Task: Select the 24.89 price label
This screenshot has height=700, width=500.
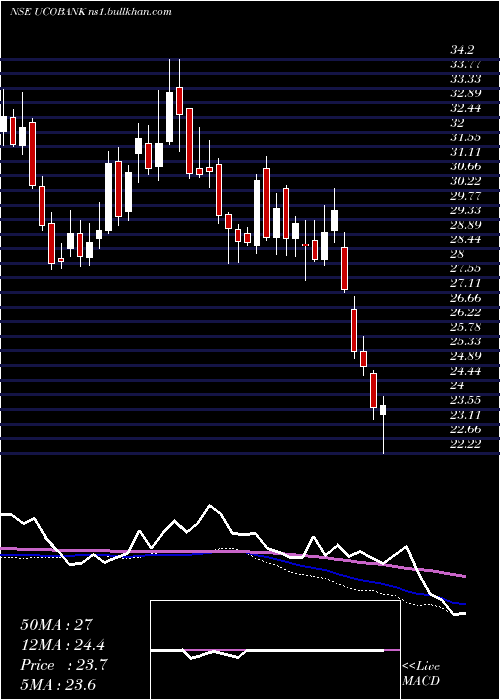Action: [x=465, y=356]
